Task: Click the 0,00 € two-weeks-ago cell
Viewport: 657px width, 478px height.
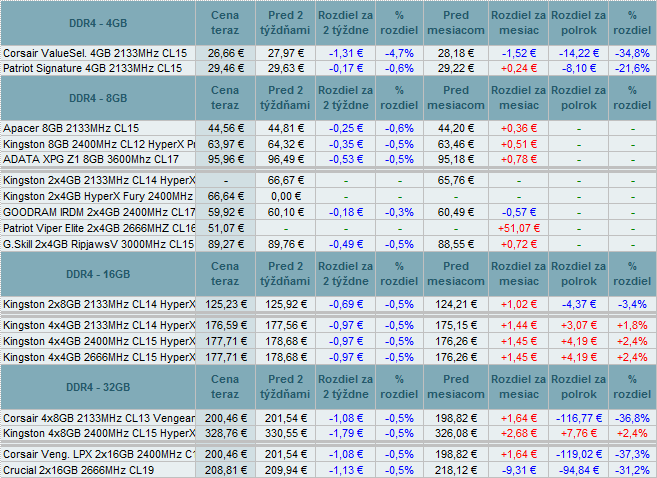Action: click(286, 196)
